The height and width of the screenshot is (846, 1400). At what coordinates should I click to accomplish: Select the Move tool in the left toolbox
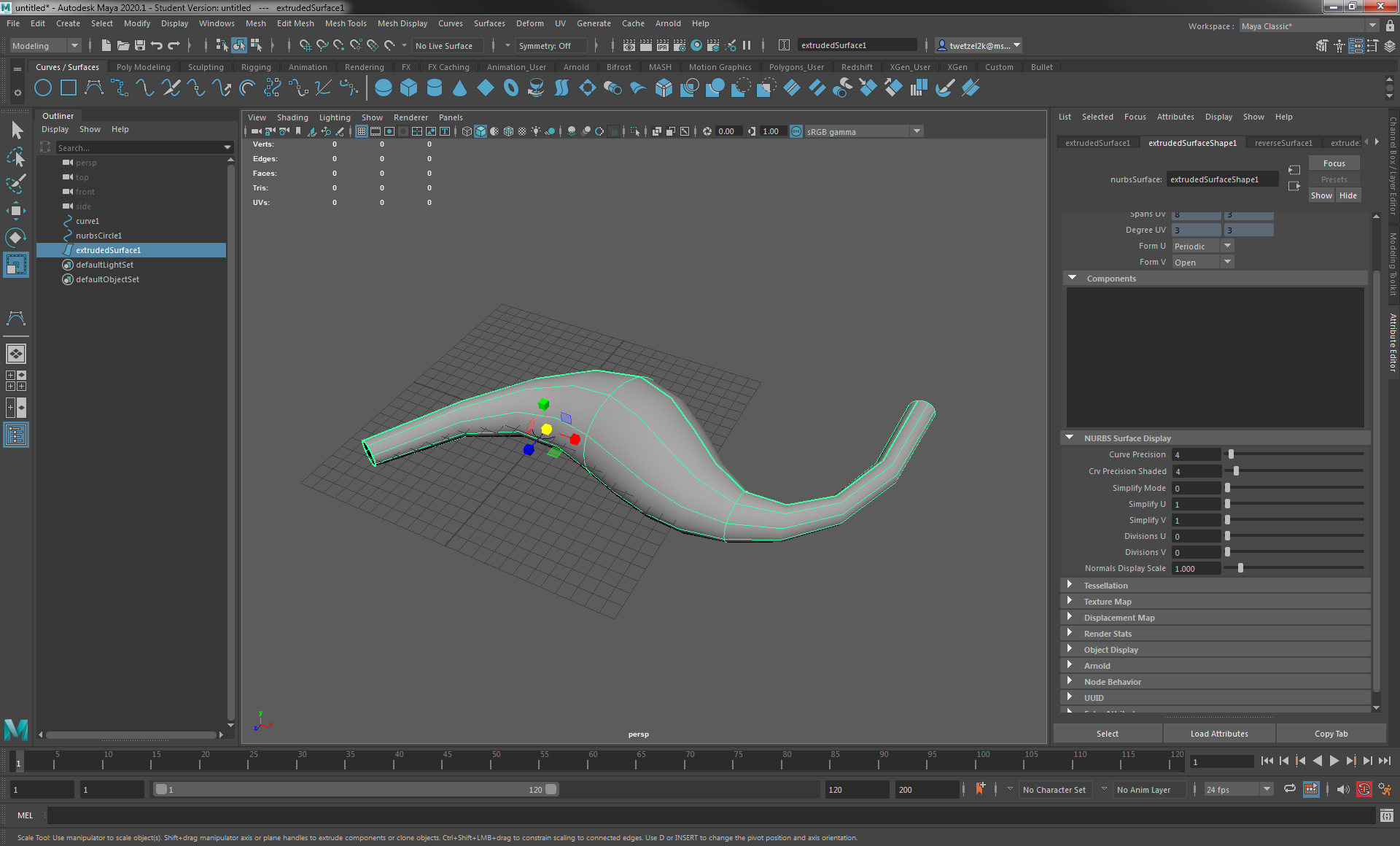(16, 211)
